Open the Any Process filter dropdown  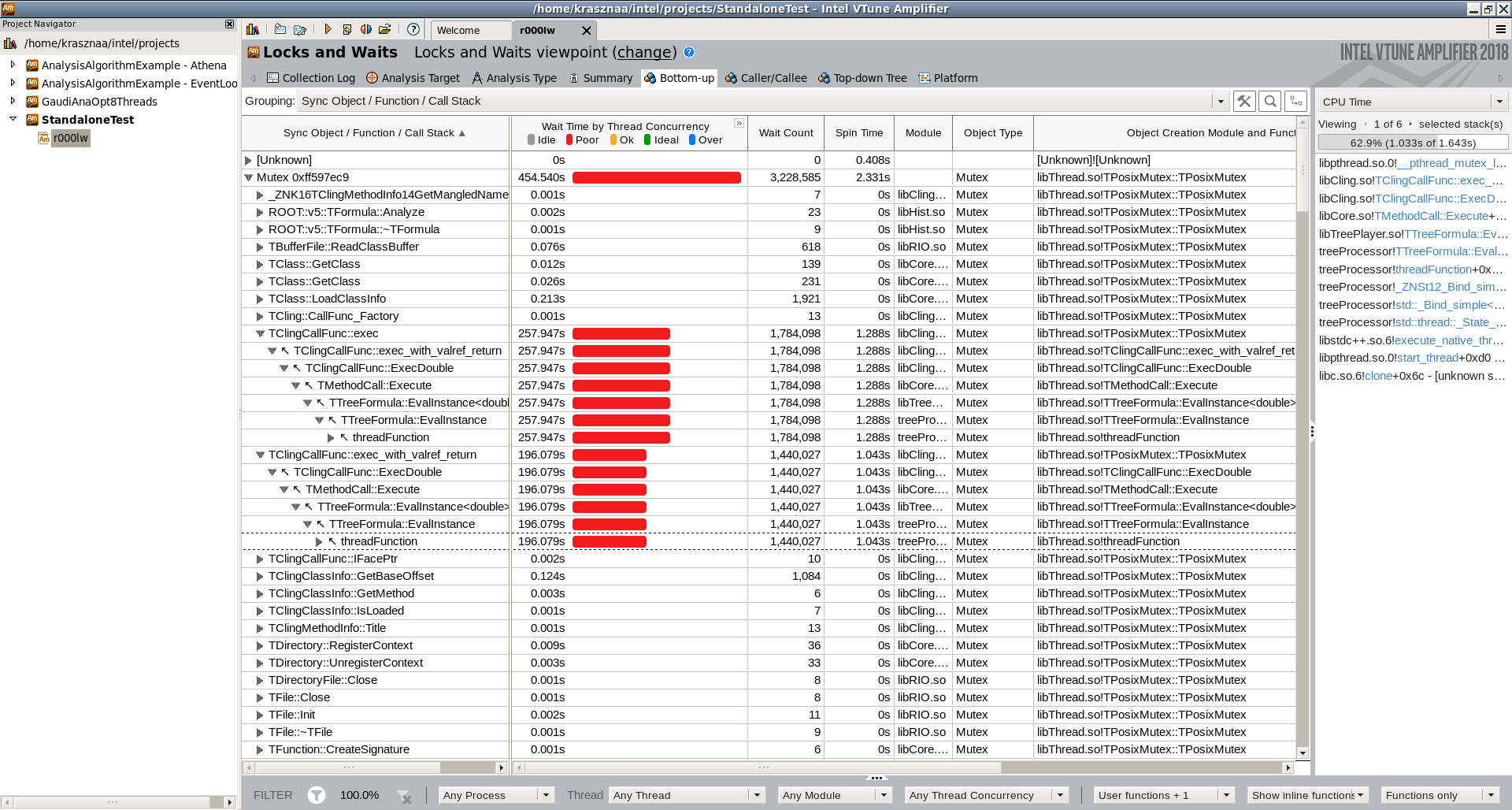[496, 795]
